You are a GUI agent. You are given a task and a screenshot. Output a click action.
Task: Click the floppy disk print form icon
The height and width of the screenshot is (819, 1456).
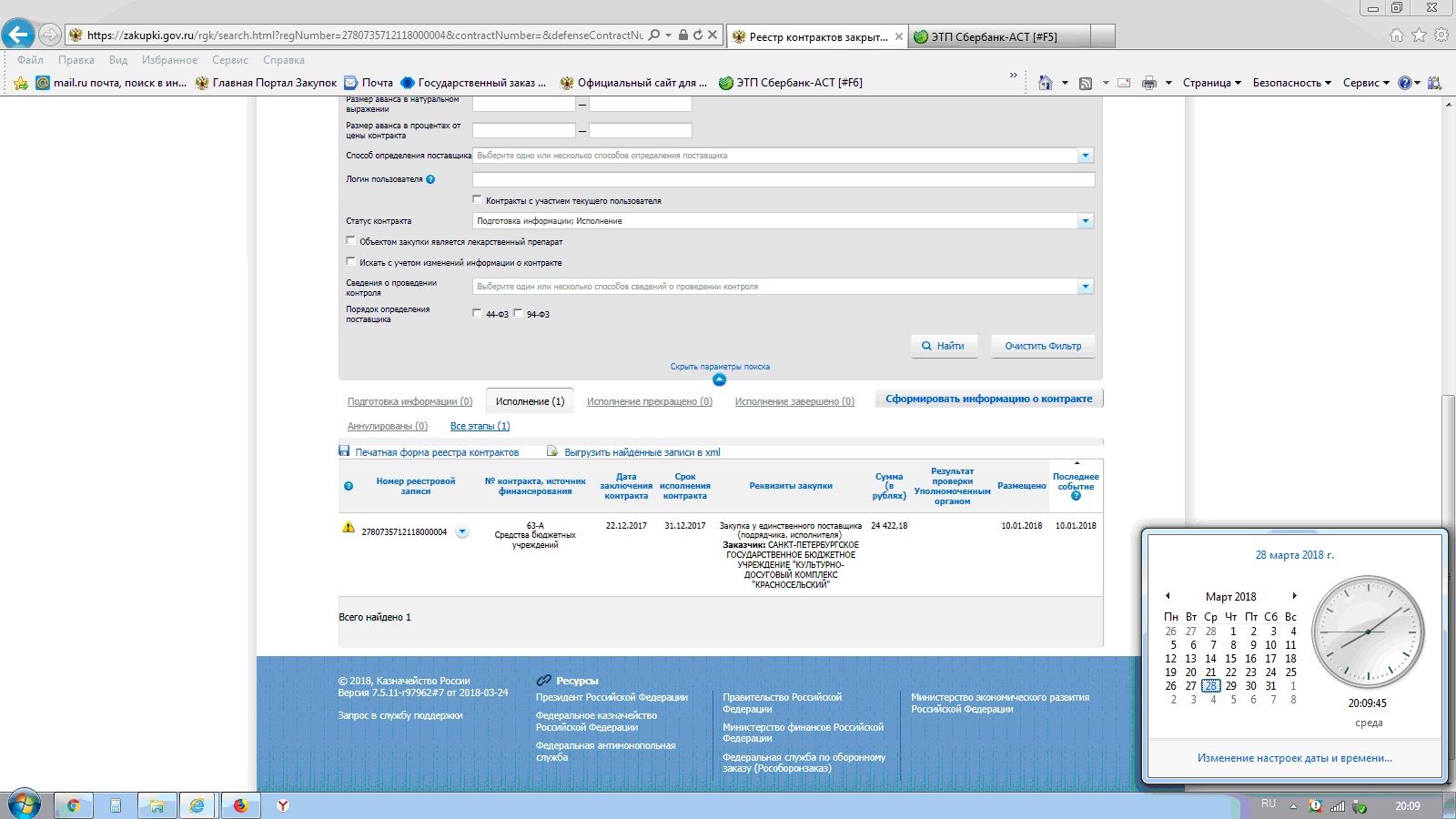point(344,451)
